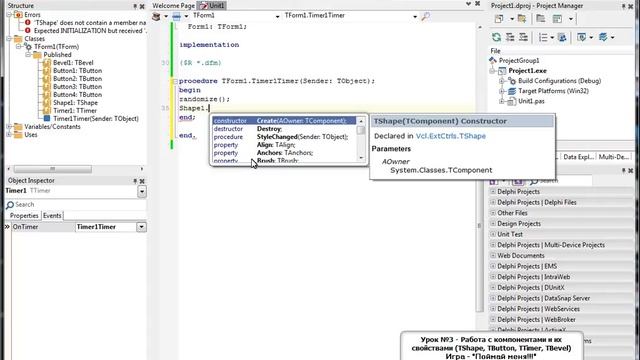Click the Search magnifier icon in Object Inspector
The height and width of the screenshot is (360, 640).
(10, 204)
